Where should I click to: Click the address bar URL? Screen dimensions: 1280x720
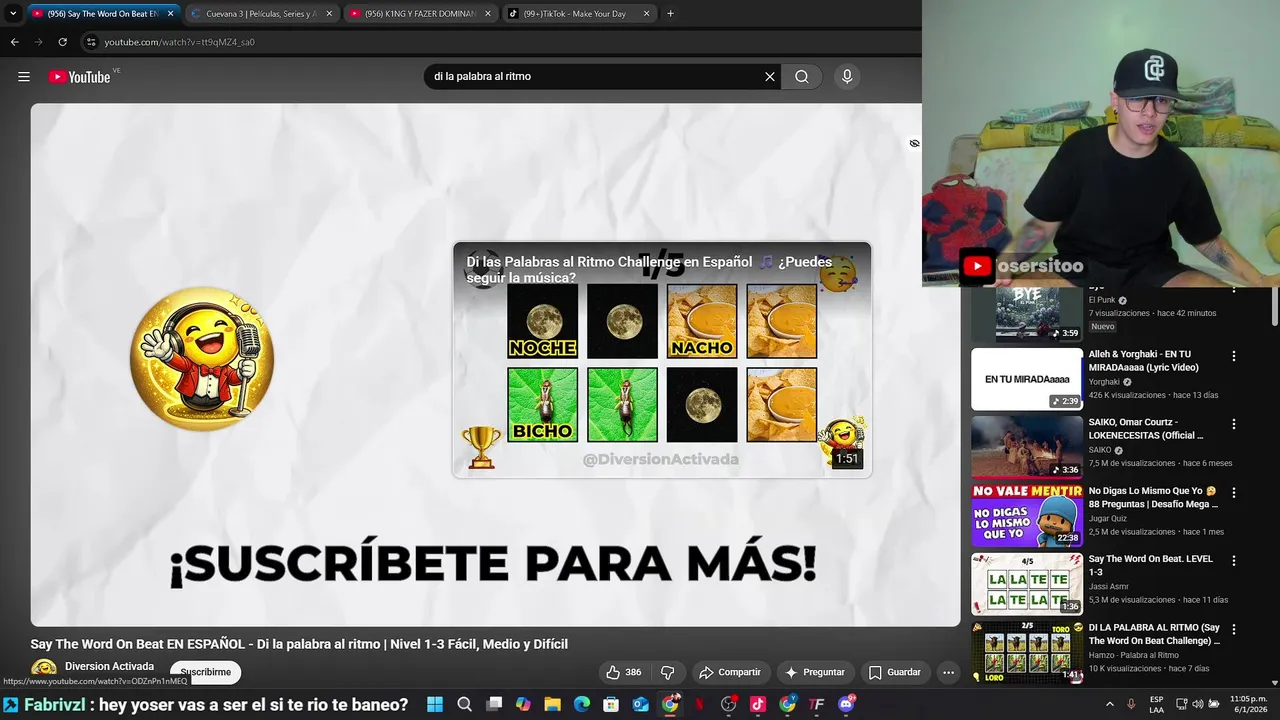180,42
